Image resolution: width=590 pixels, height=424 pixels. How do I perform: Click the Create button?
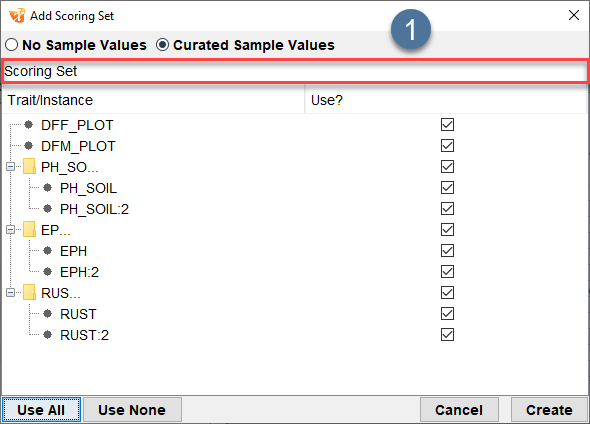(549, 410)
